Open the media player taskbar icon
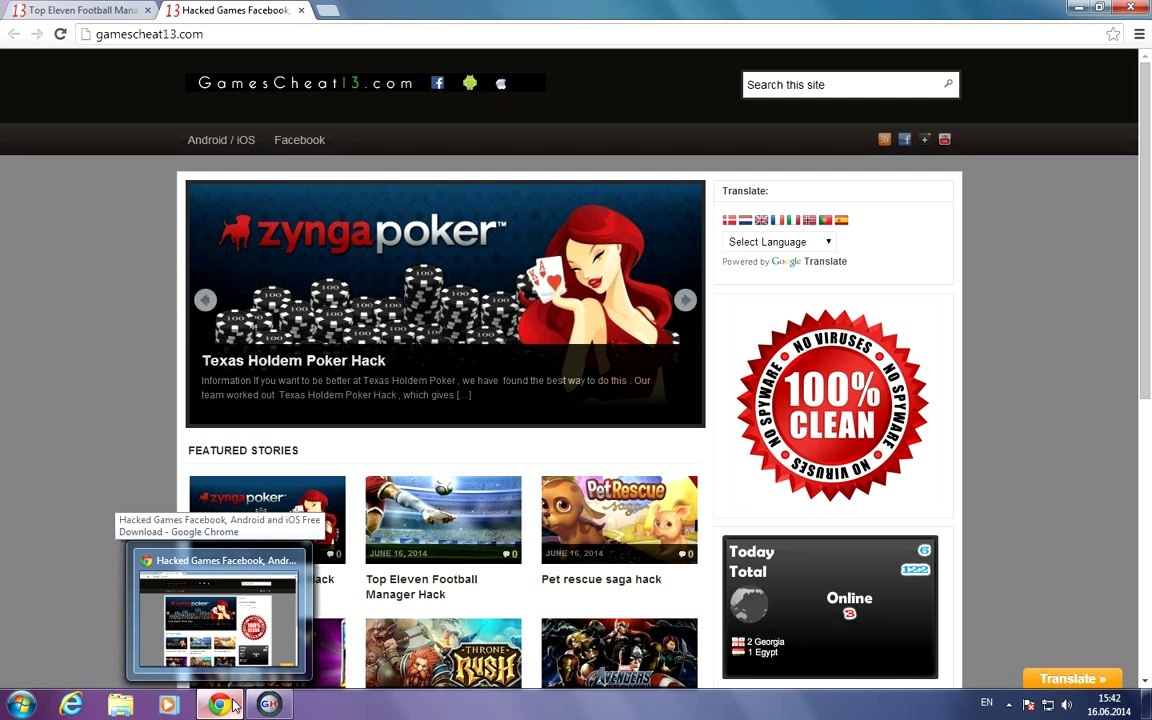1152x720 pixels. click(x=169, y=705)
